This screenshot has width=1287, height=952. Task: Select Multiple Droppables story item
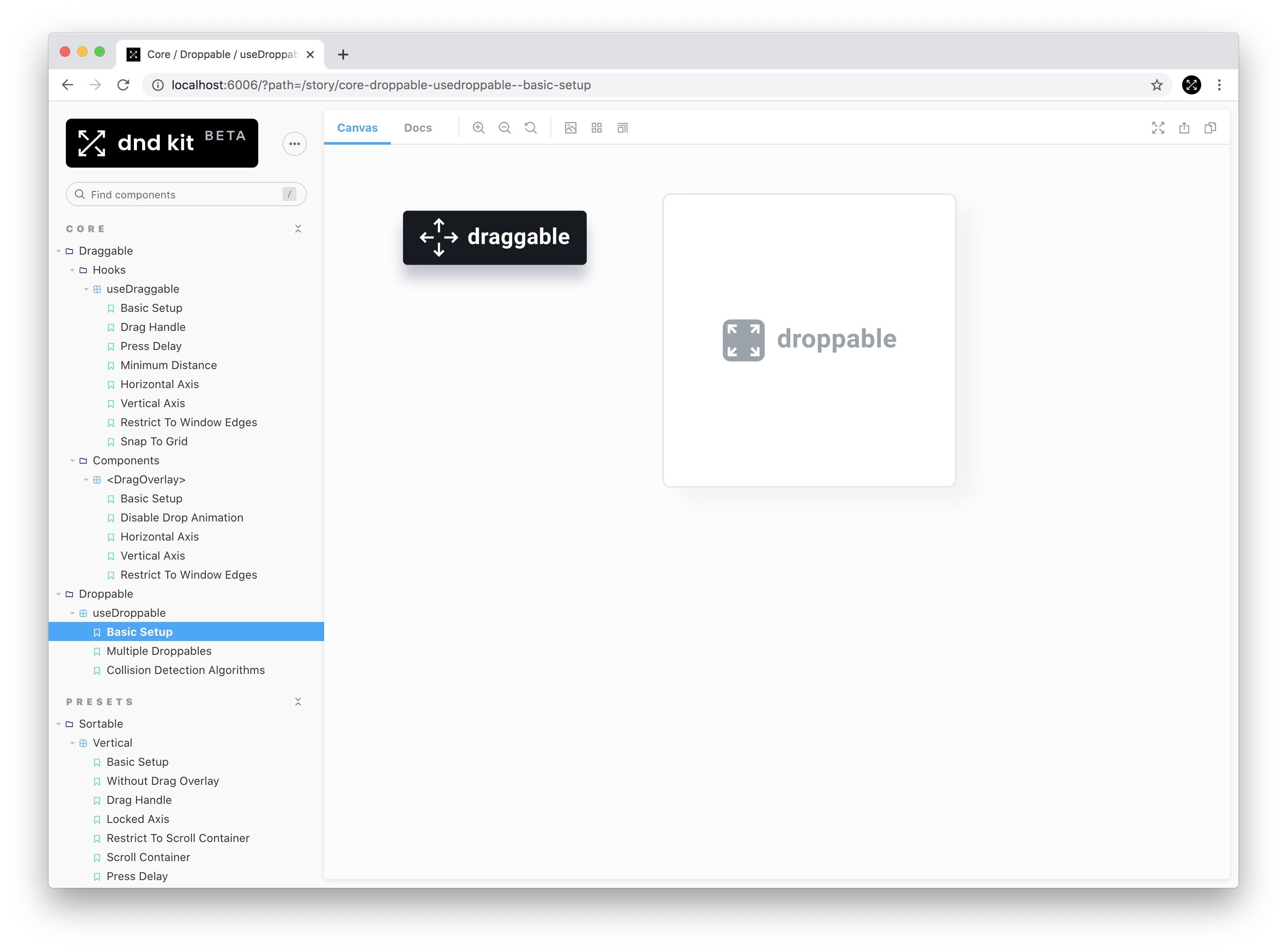[x=160, y=651]
